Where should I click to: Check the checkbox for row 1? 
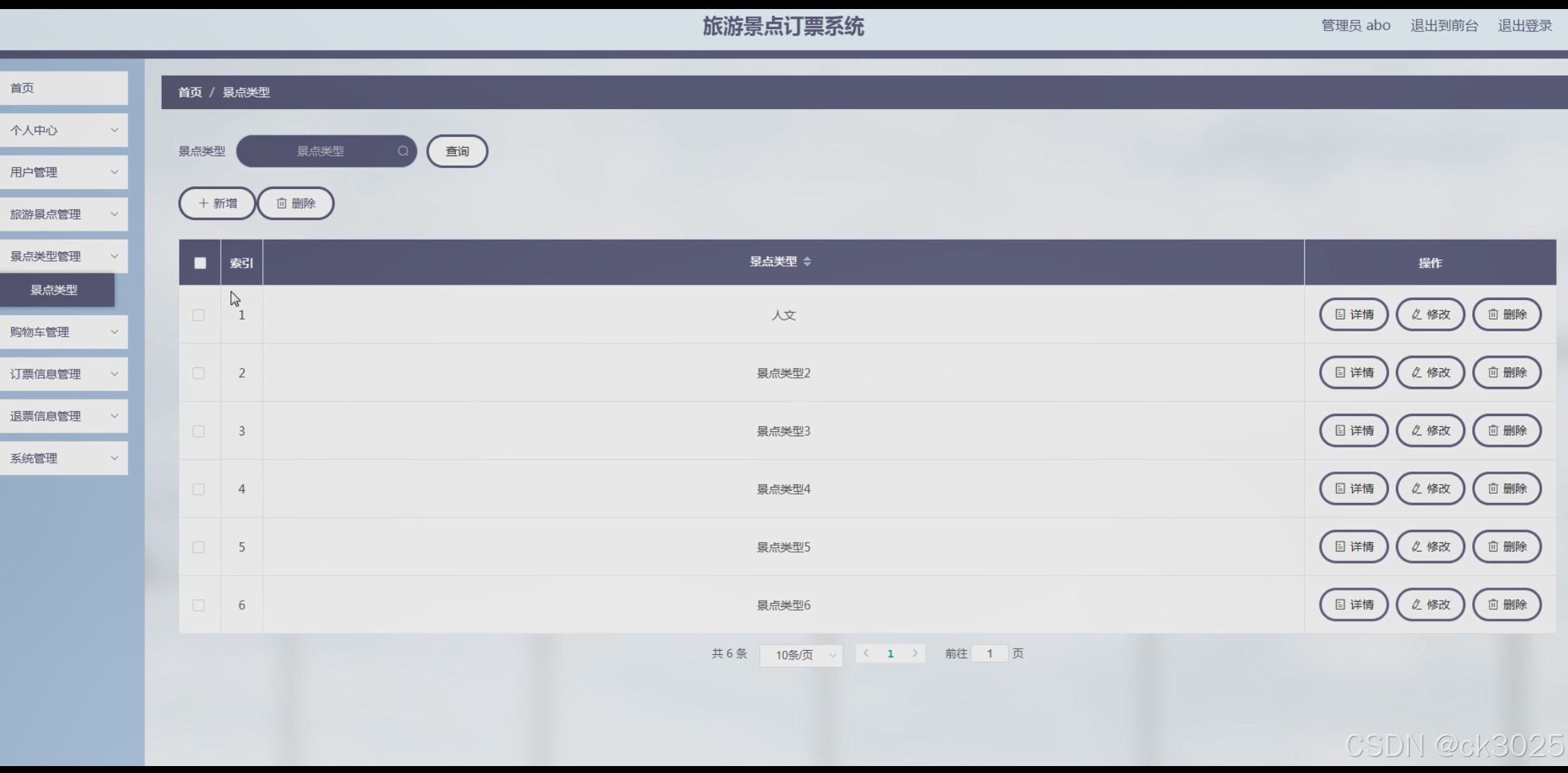tap(199, 315)
